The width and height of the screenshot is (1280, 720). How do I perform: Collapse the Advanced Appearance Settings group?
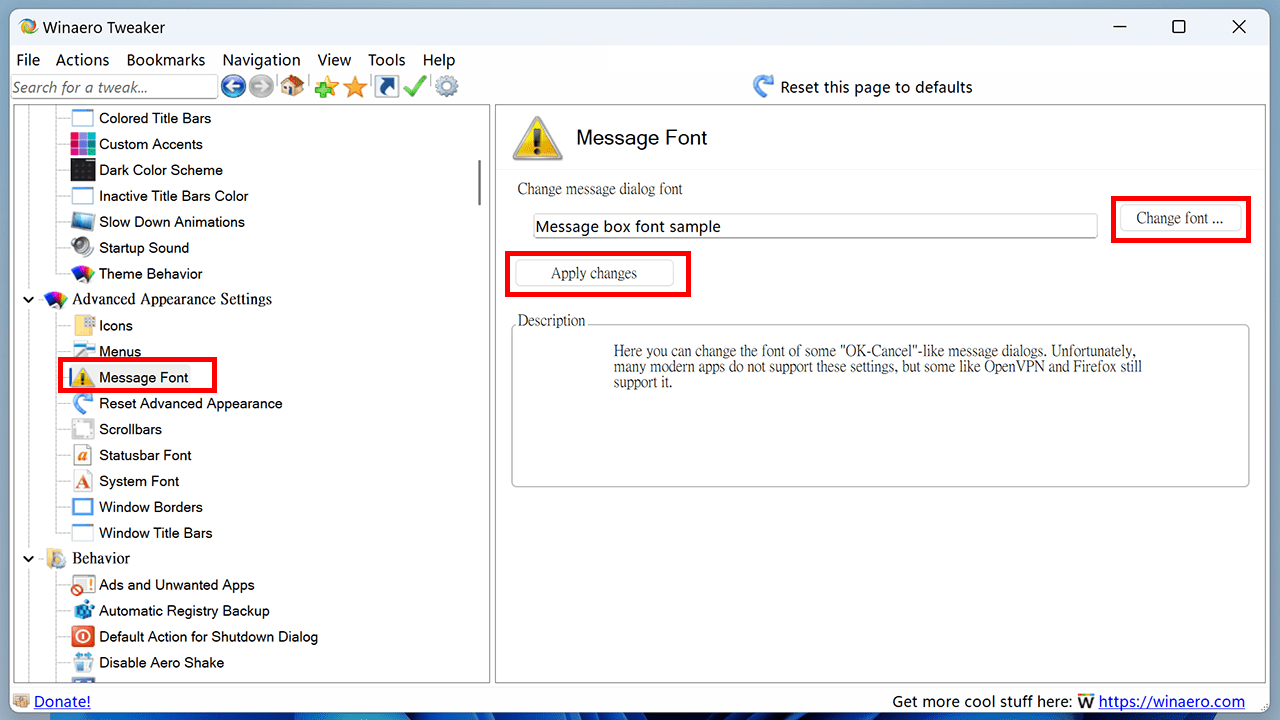pyautogui.click(x=29, y=299)
